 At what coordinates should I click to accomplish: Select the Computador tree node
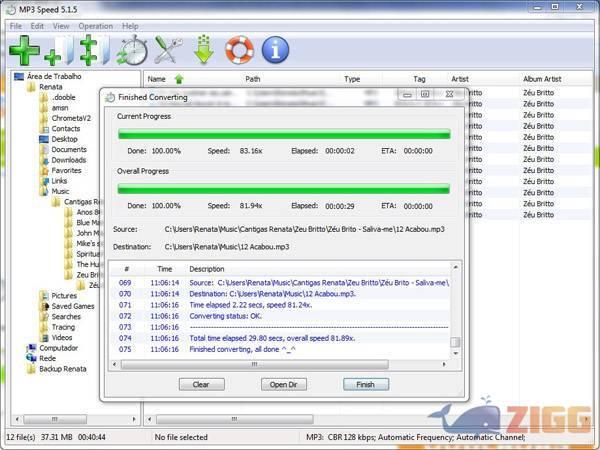click(x=52, y=348)
